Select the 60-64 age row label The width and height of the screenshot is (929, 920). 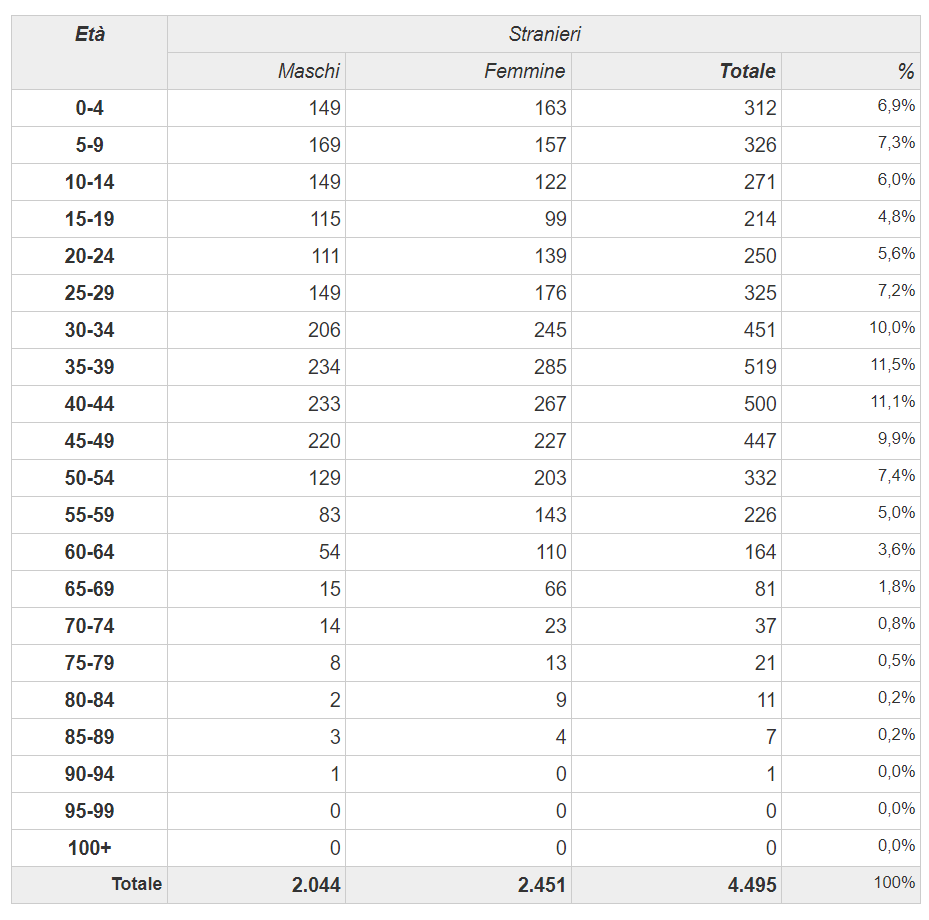[x=90, y=552]
